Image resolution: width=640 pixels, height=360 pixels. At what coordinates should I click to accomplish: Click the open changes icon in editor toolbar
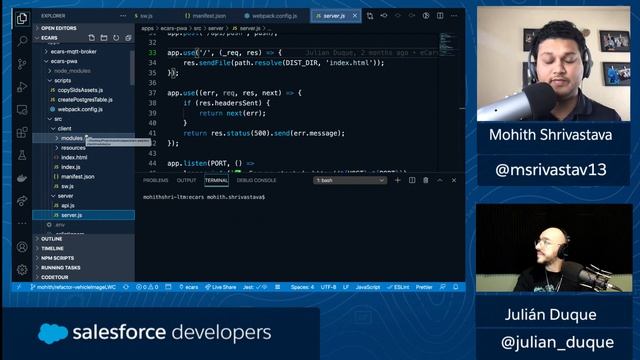click(x=370, y=16)
